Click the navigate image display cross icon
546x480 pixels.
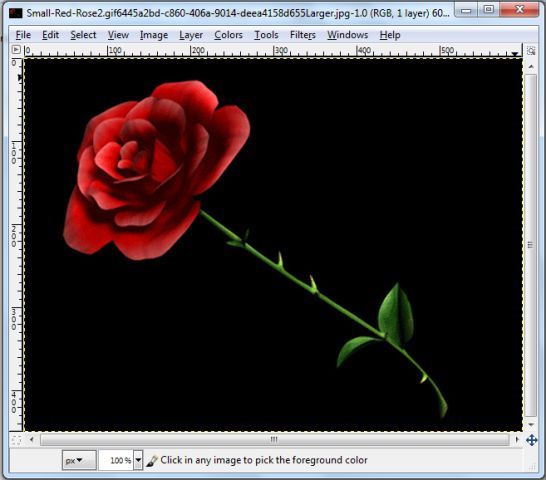[x=531, y=440]
